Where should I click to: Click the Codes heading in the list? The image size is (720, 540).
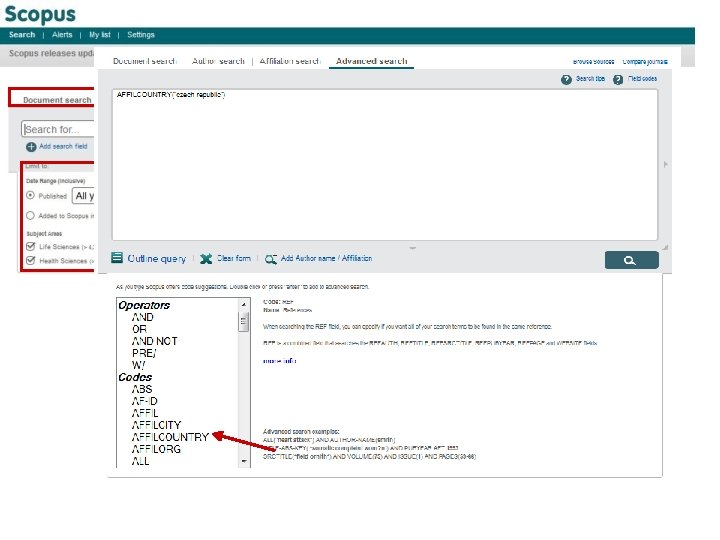point(135,377)
